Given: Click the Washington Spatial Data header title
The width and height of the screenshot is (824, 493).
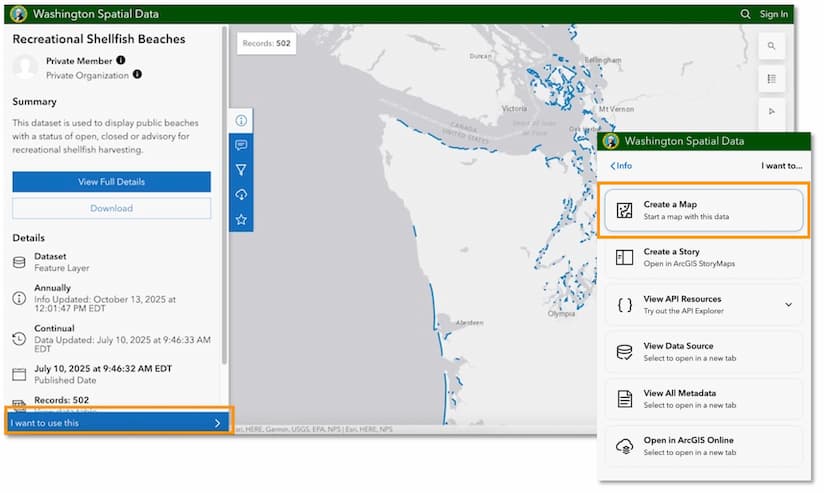Looking at the screenshot, I should tap(96, 14).
